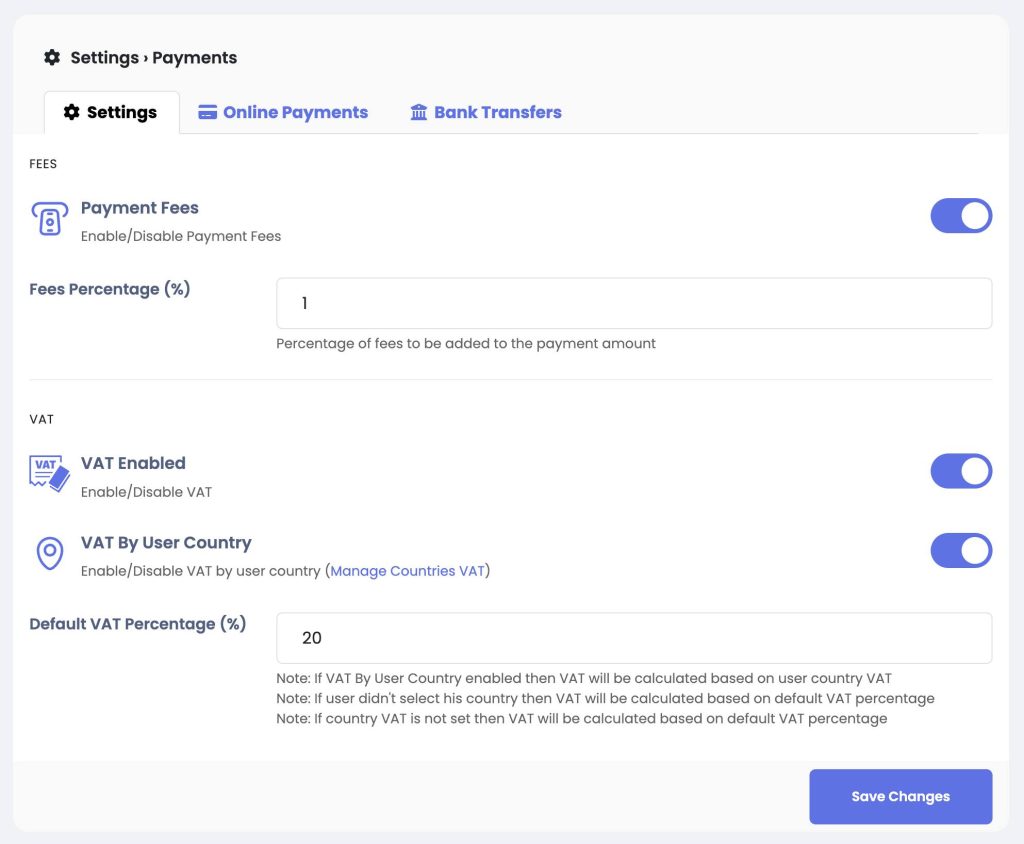This screenshot has width=1024, height=844.
Task: Click 'Enable/Disable Payment Fees' description
Action: coord(181,236)
